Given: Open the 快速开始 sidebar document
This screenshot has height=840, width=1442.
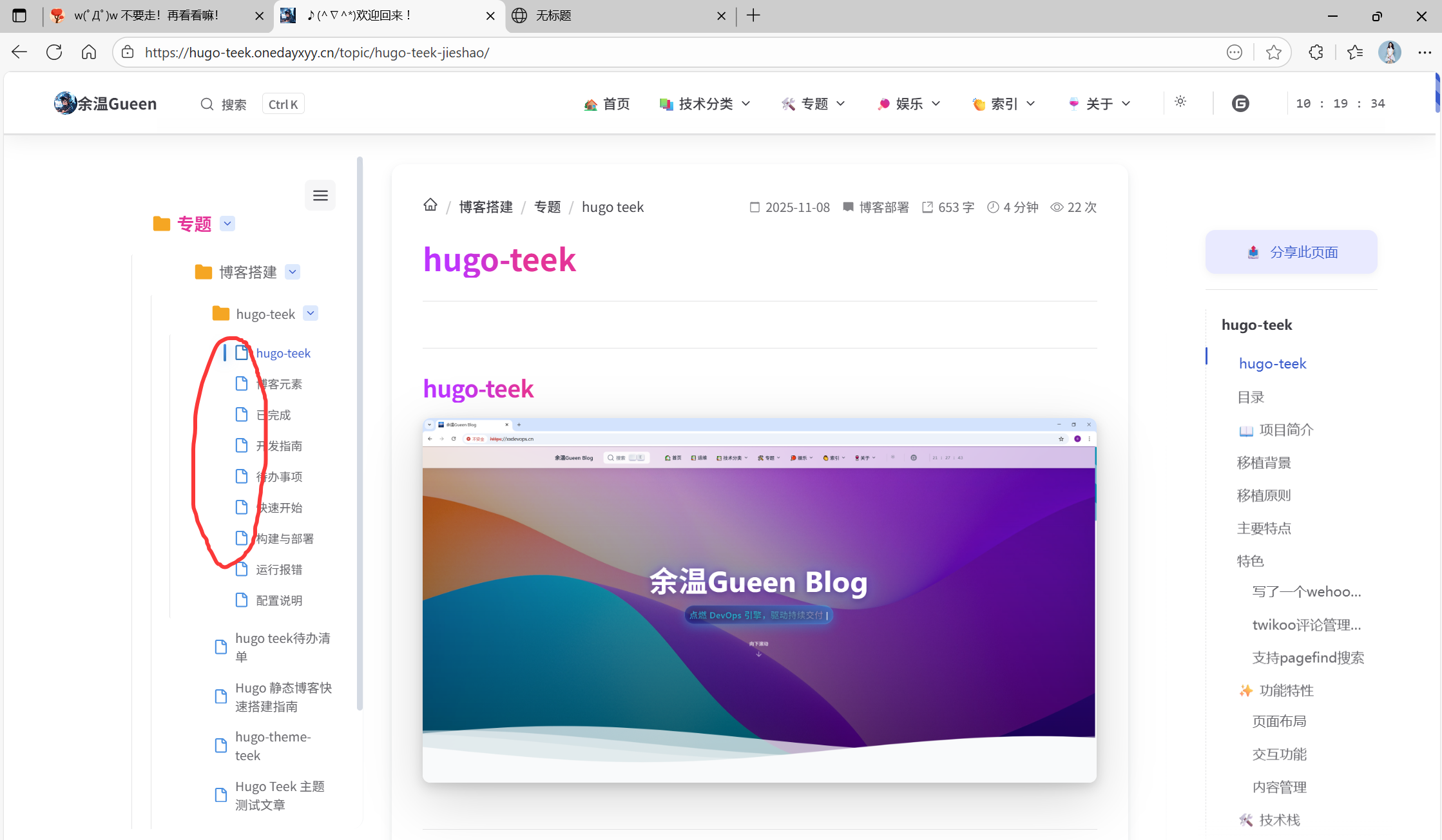Looking at the screenshot, I should click(x=279, y=508).
